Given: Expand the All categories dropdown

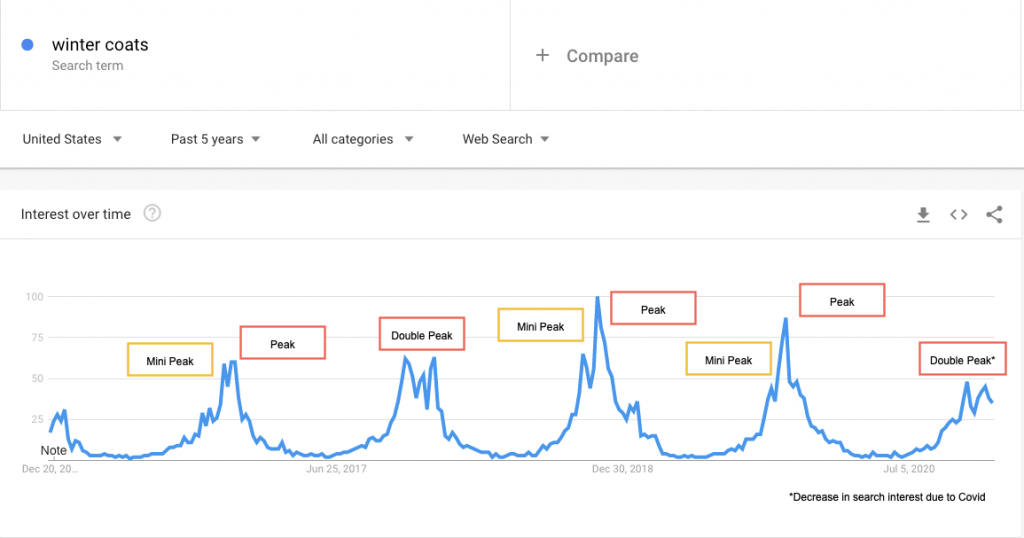Looking at the screenshot, I should point(362,139).
